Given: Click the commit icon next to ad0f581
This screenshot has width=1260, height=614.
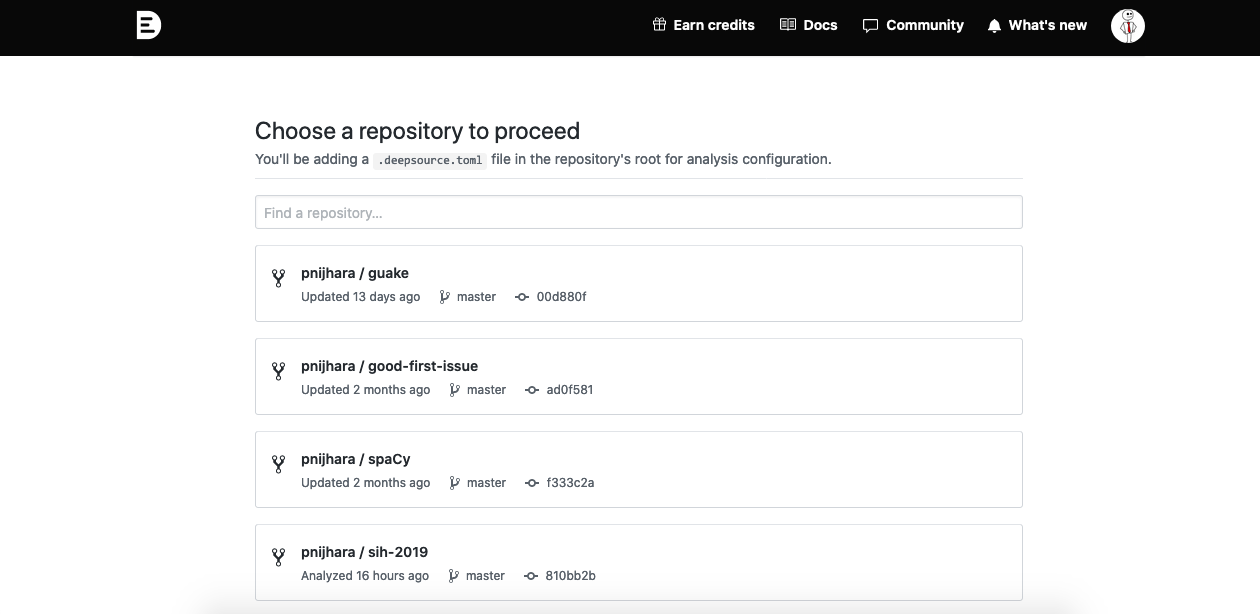Looking at the screenshot, I should coord(530,389).
